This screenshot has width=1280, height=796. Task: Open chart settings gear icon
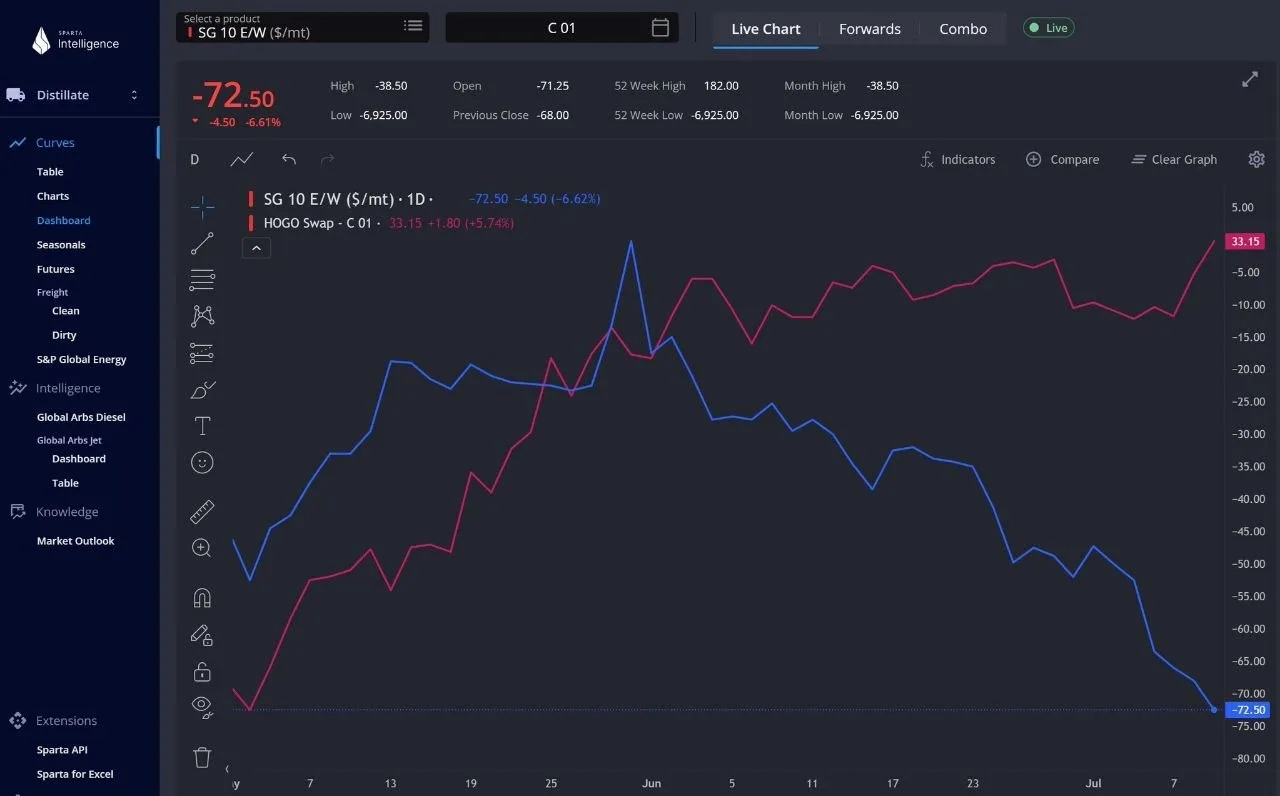(1257, 159)
